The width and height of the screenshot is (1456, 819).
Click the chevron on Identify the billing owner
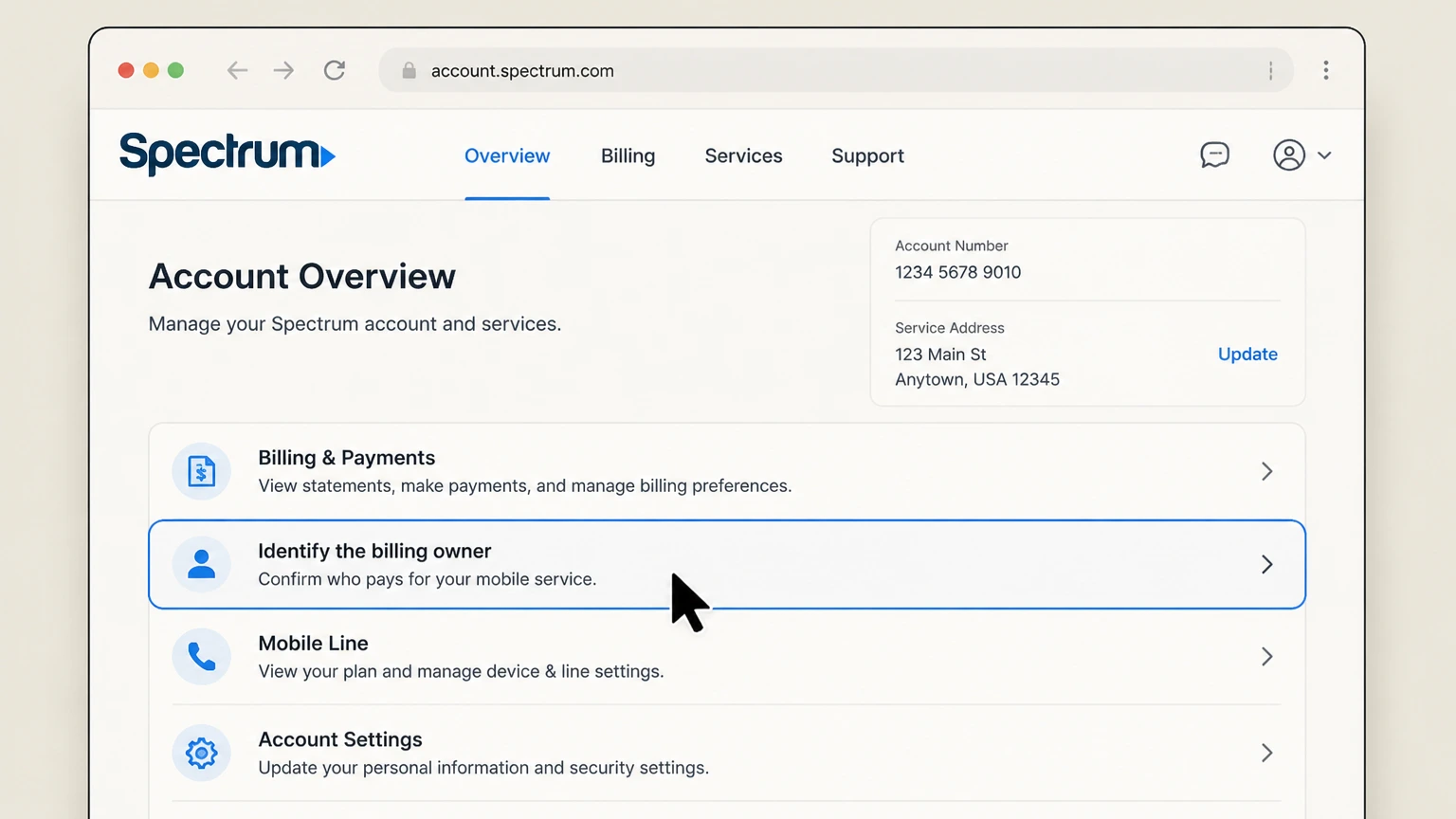point(1267,564)
